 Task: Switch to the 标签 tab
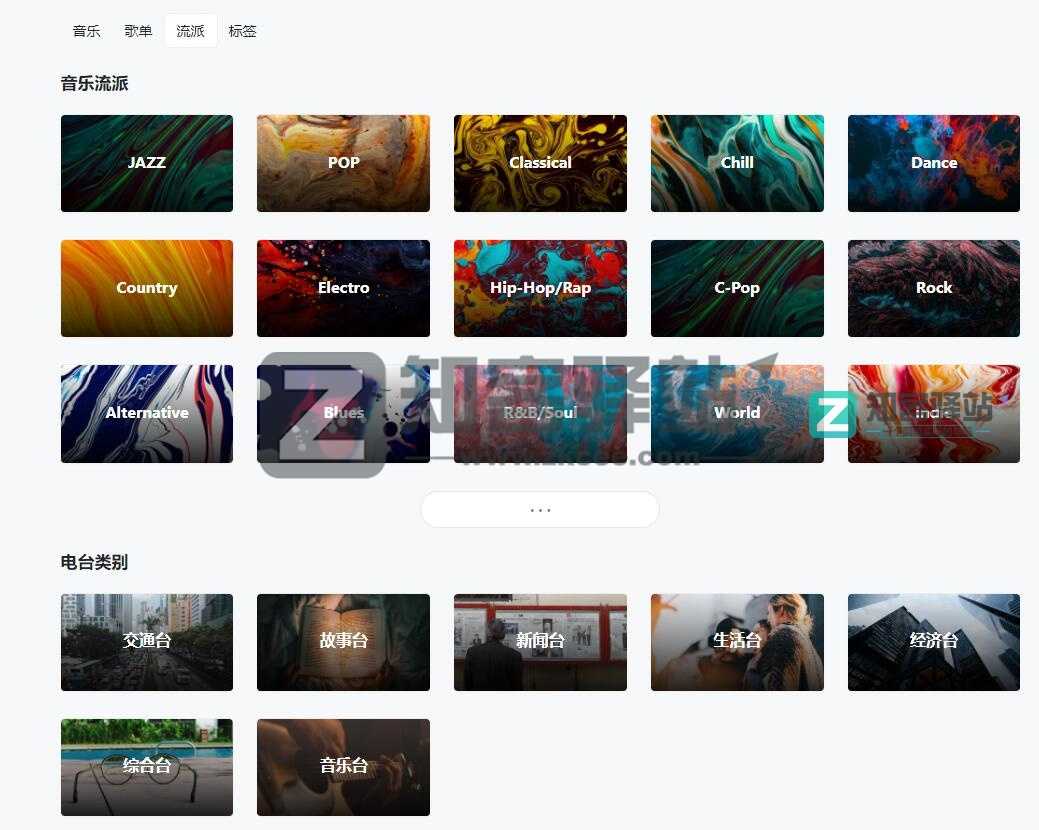tap(242, 30)
